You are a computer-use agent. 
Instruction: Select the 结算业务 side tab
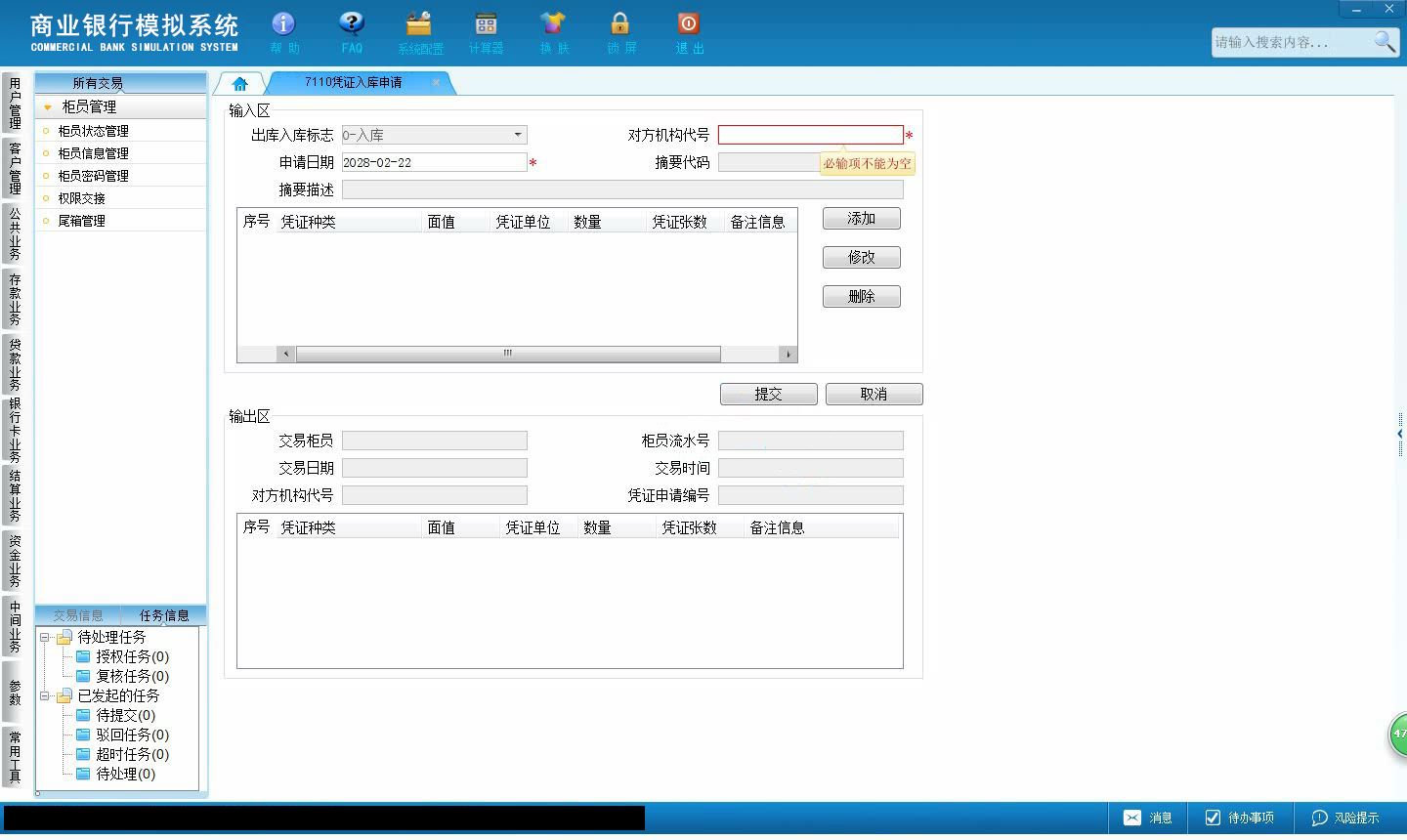click(x=14, y=495)
